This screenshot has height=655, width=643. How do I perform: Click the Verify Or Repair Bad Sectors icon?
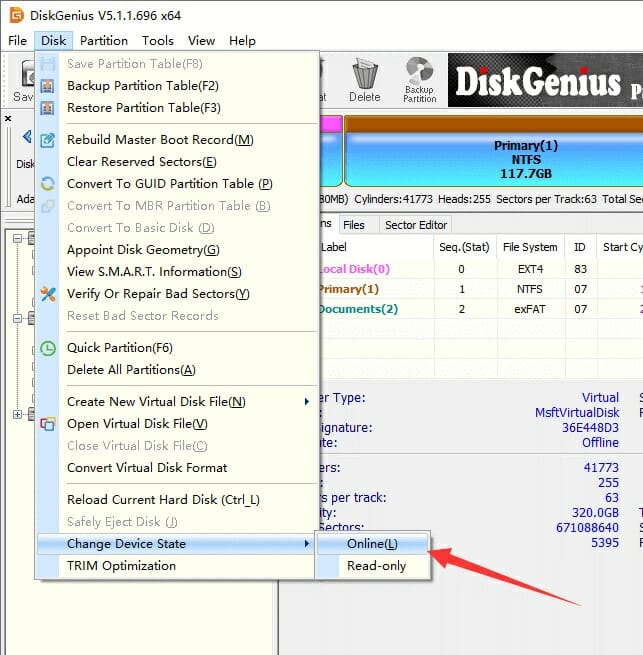pyautogui.click(x=48, y=294)
